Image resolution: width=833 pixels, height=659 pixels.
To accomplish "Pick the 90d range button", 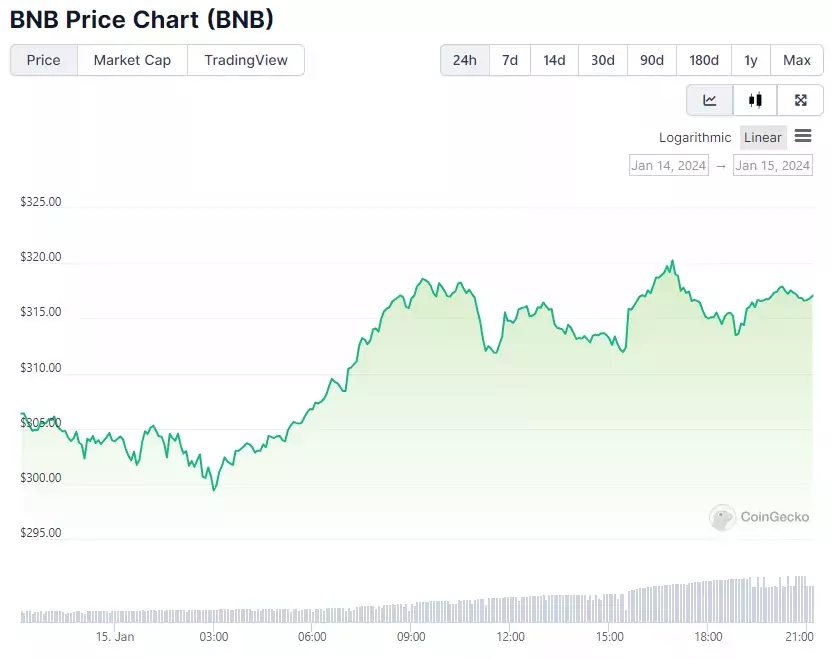I will [x=652, y=60].
